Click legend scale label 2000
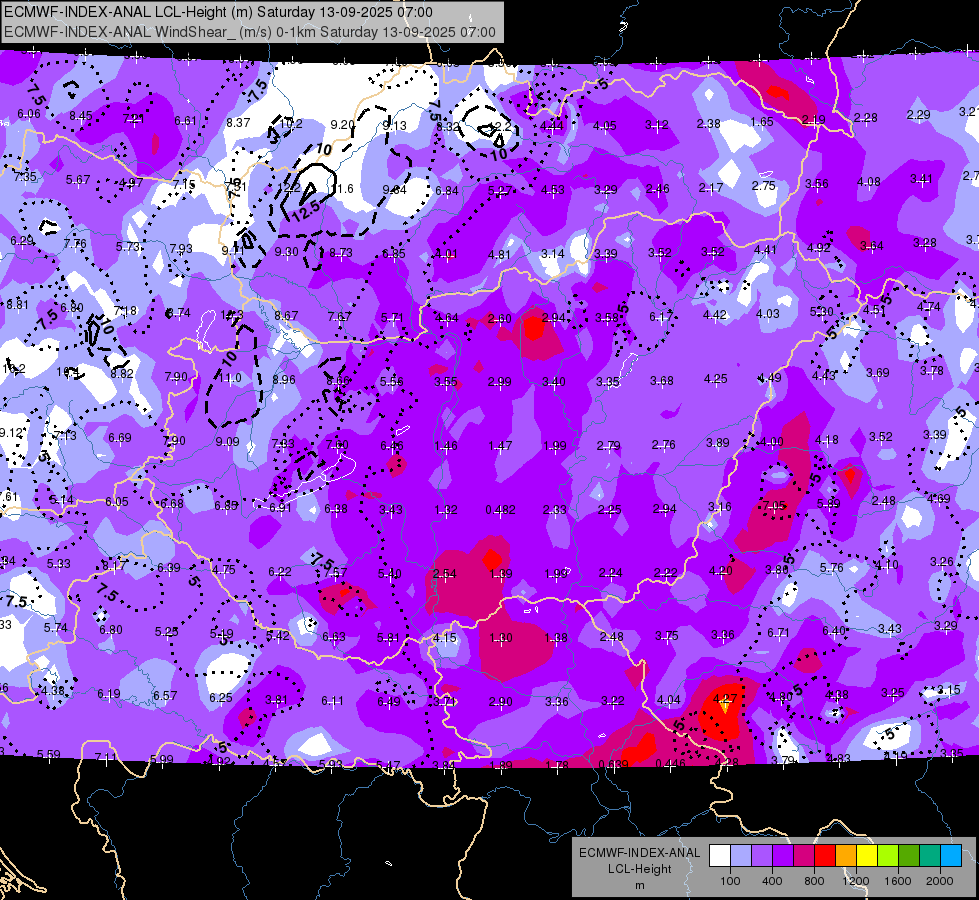 click(x=940, y=881)
